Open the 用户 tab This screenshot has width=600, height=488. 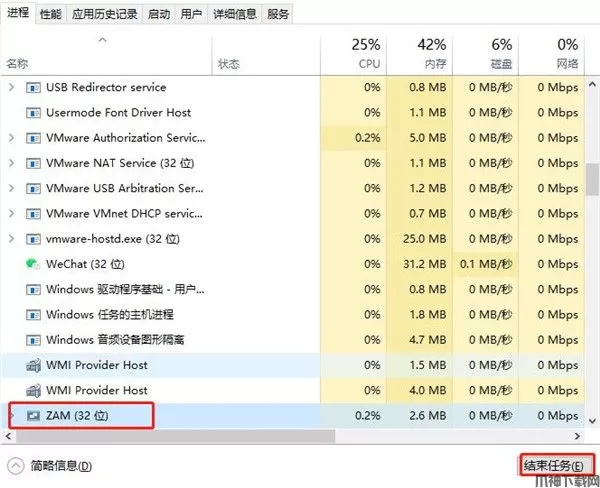click(x=191, y=15)
